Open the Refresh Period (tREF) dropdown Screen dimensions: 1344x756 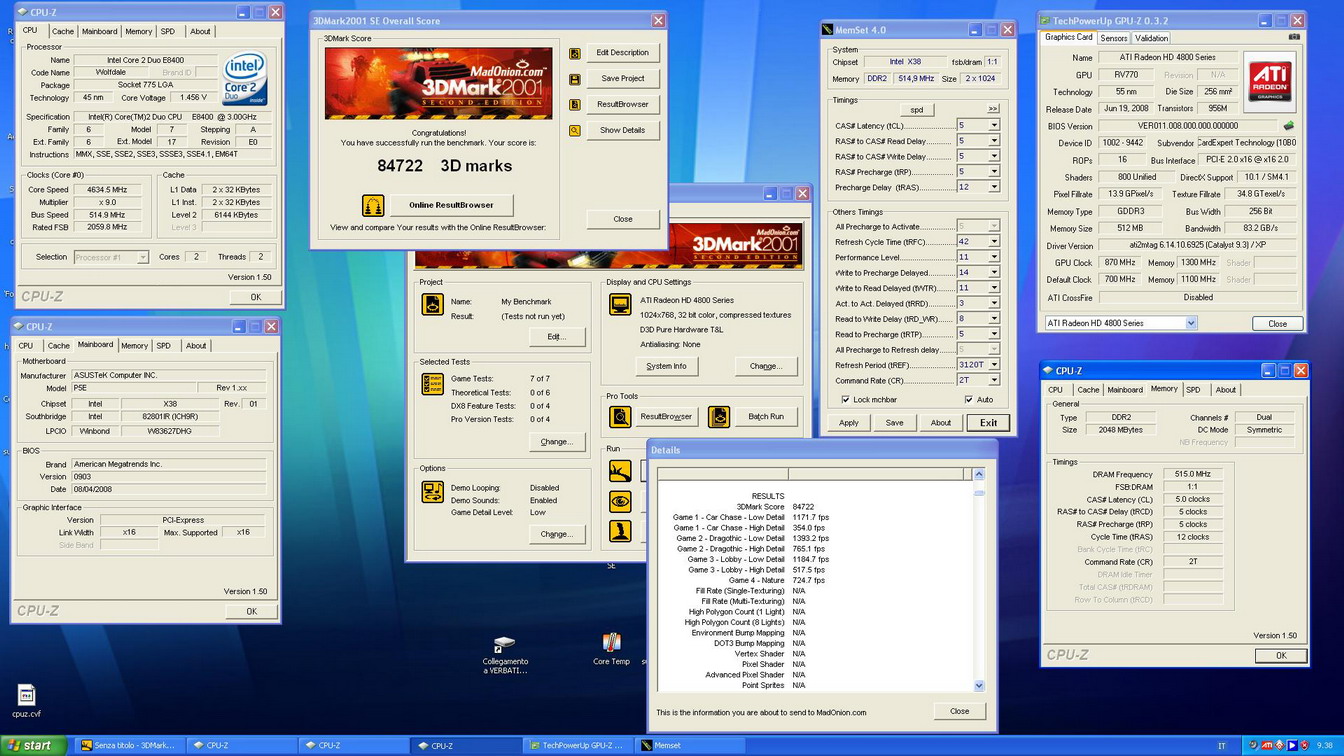coord(993,365)
